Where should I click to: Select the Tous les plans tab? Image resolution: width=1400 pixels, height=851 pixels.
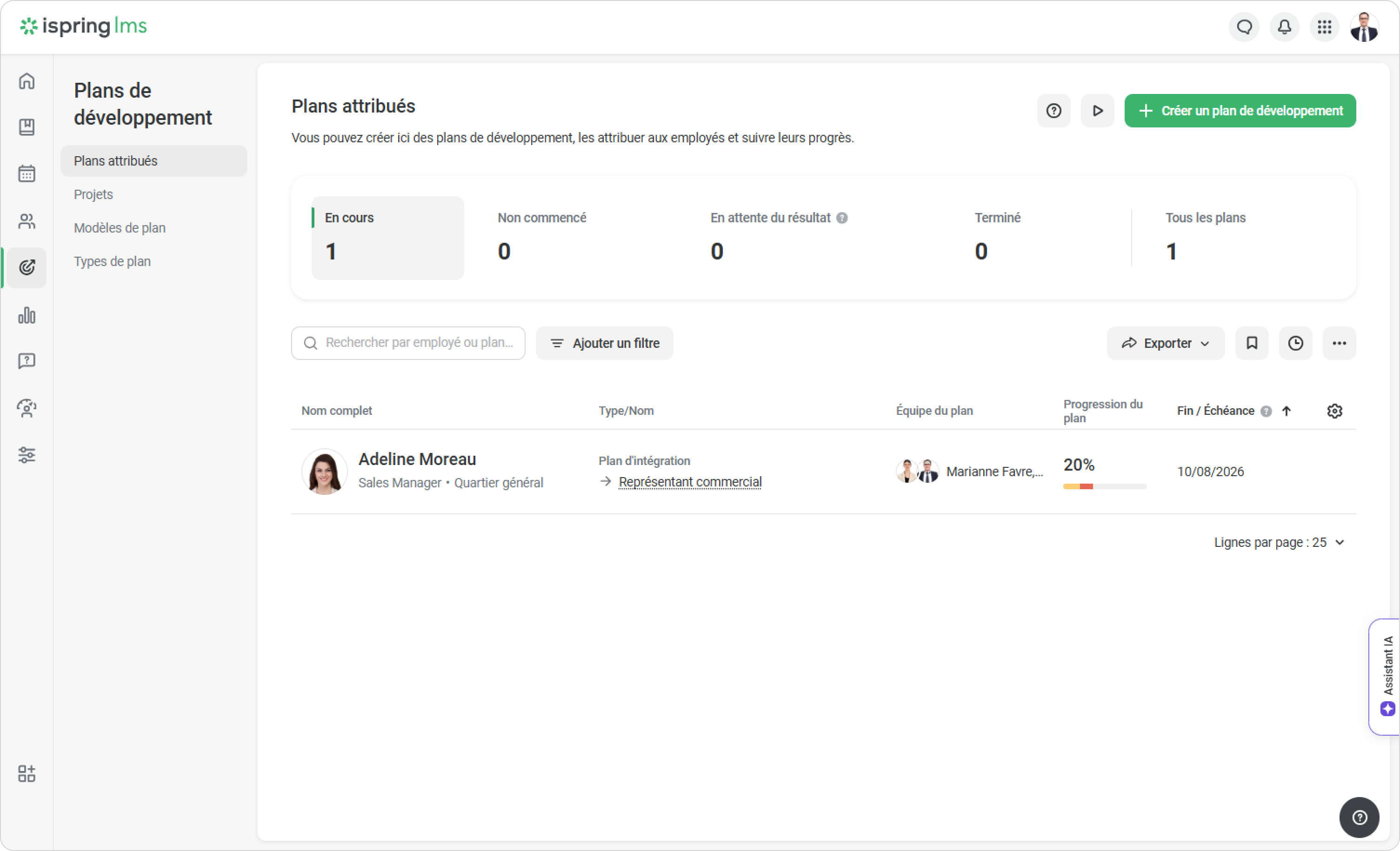pos(1206,238)
